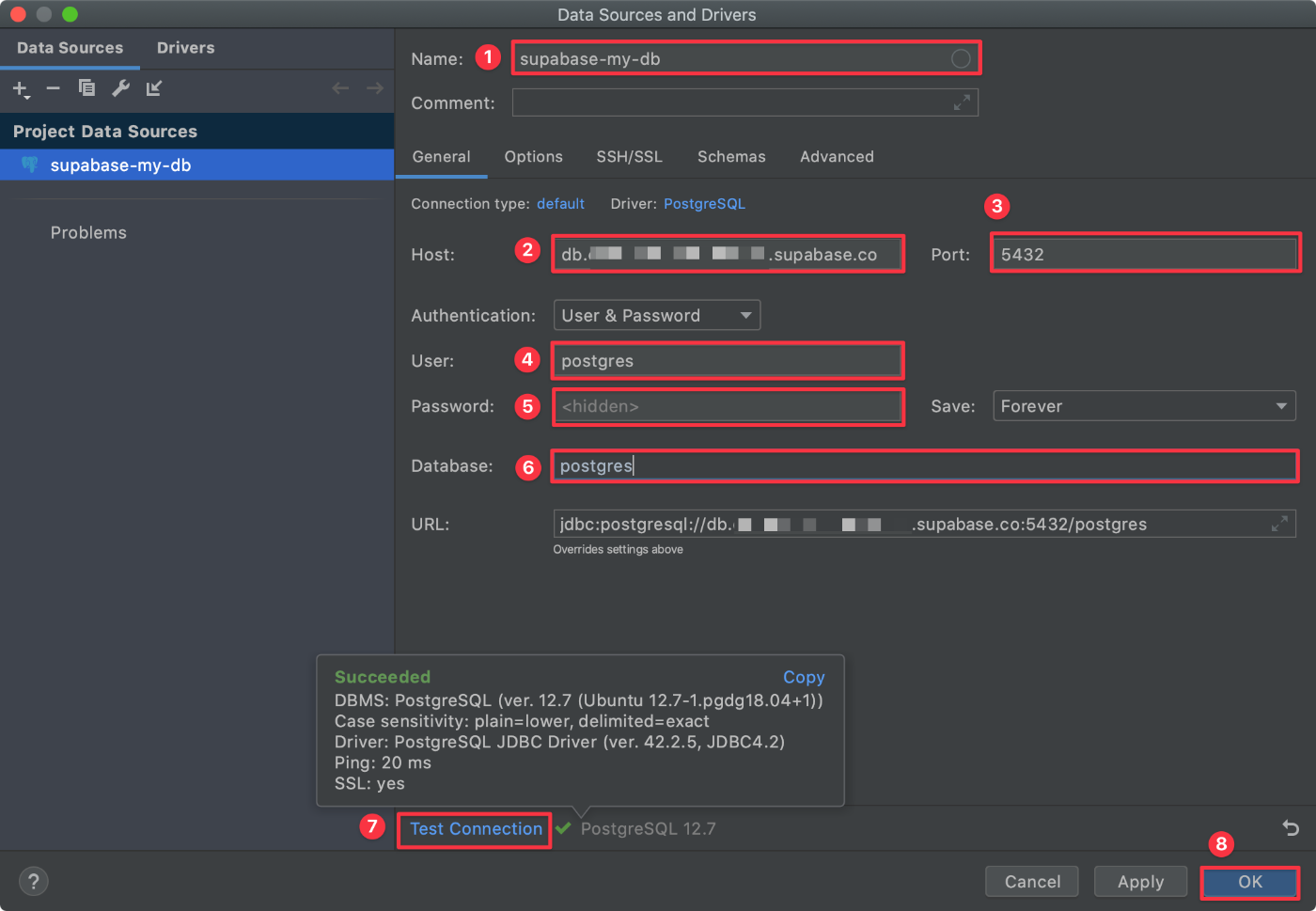The width and height of the screenshot is (1316, 911).
Task: Click the Cancel button
Action: click(x=1032, y=881)
